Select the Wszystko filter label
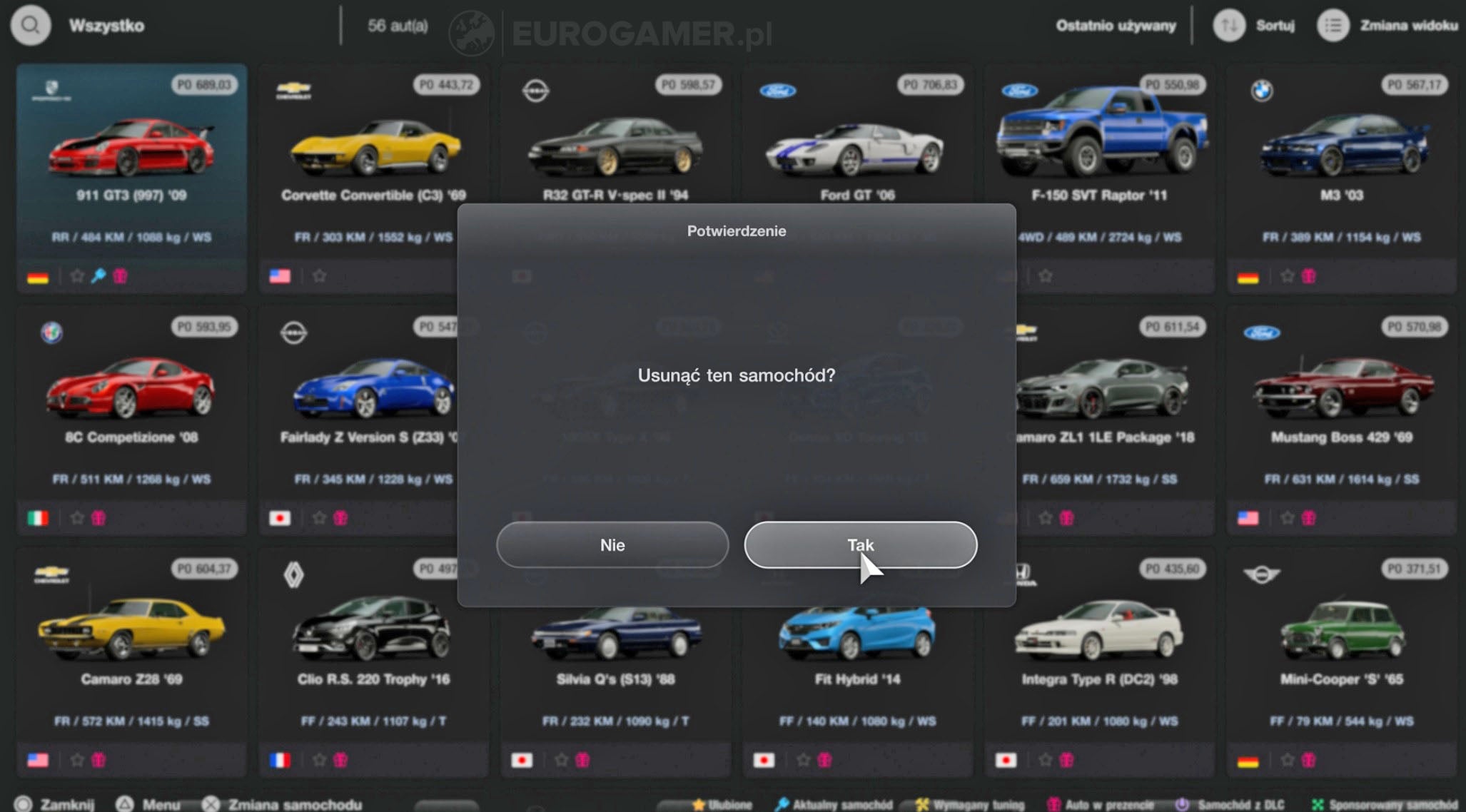The height and width of the screenshot is (812, 1466). click(106, 26)
